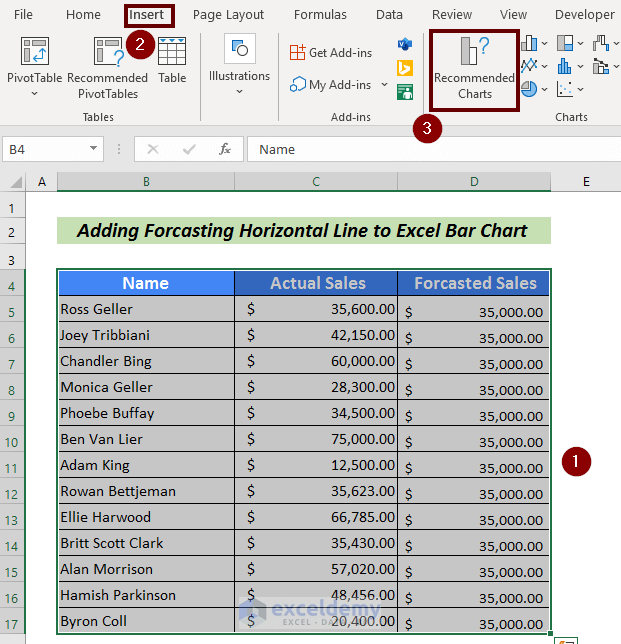The image size is (621, 644).
Task: Click the Insert Scatter Chart icon
Action: point(565,89)
